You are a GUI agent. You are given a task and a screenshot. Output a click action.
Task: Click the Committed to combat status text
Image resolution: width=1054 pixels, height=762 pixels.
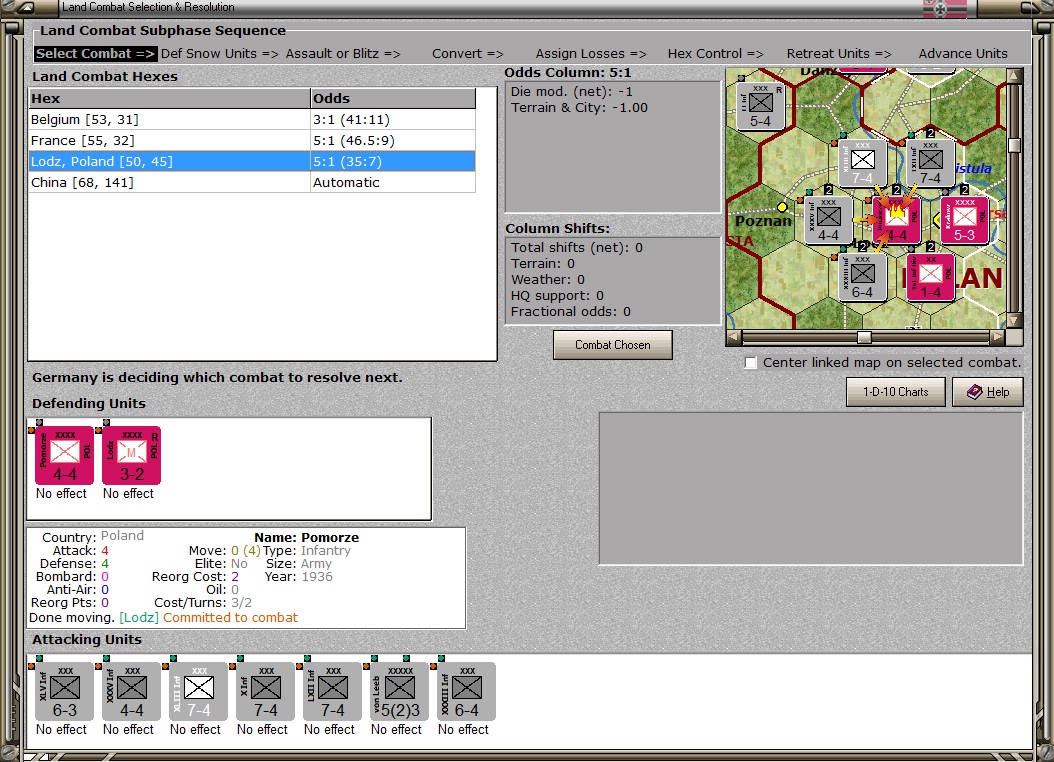230,618
